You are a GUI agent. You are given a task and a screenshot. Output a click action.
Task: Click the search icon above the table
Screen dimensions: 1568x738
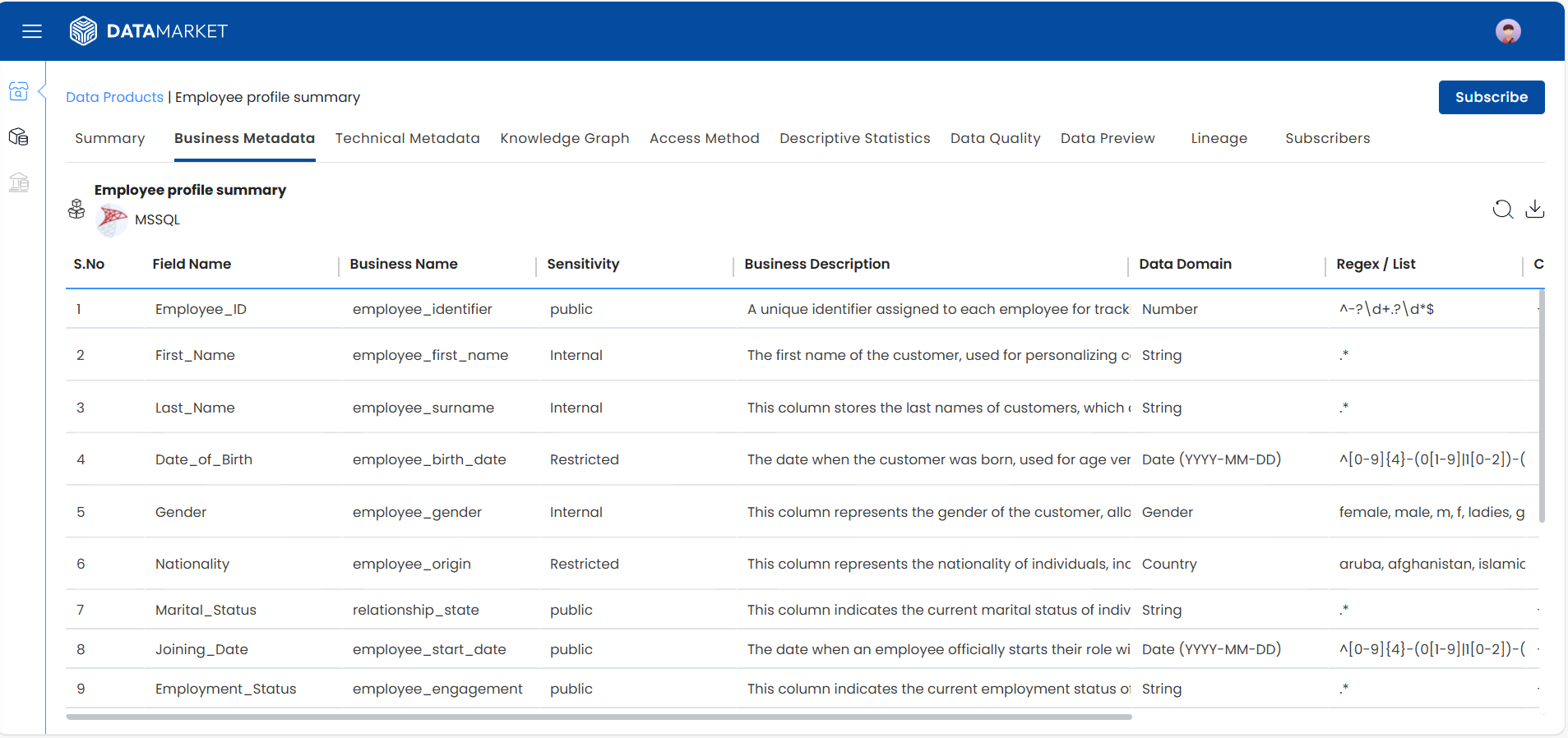[x=1502, y=210]
